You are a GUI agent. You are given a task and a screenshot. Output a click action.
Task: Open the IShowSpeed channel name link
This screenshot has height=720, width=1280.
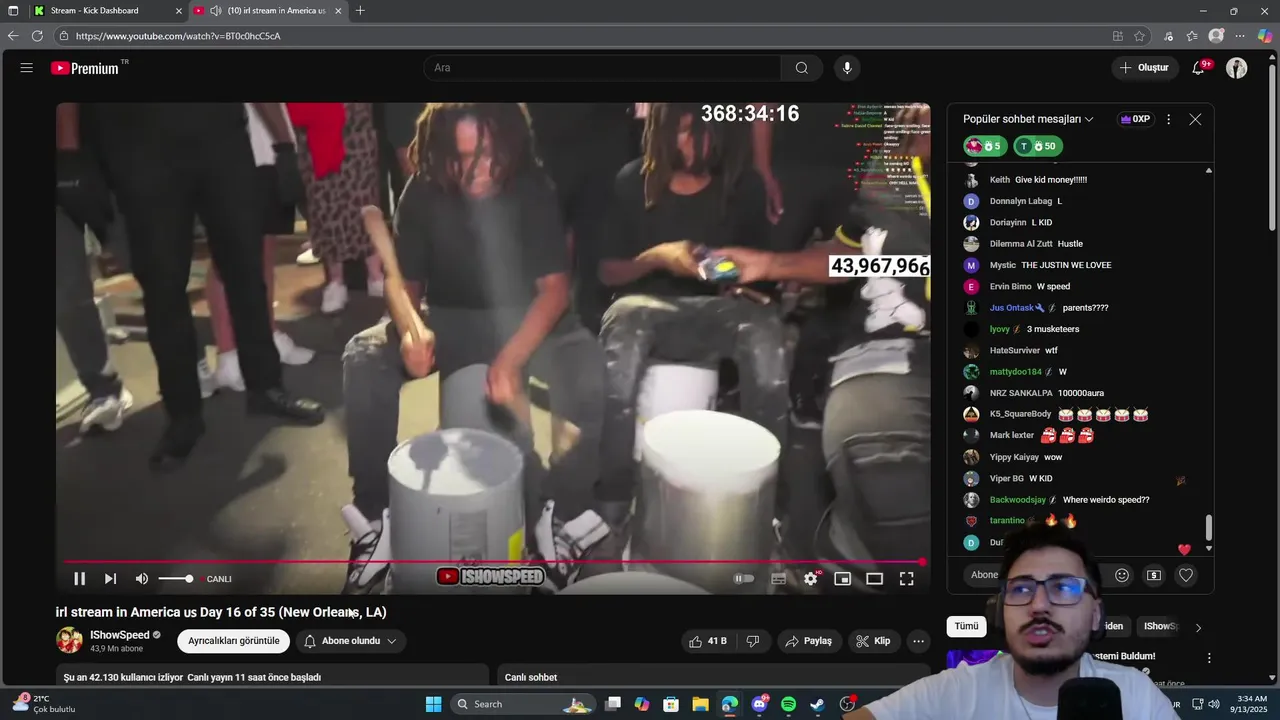[119, 635]
